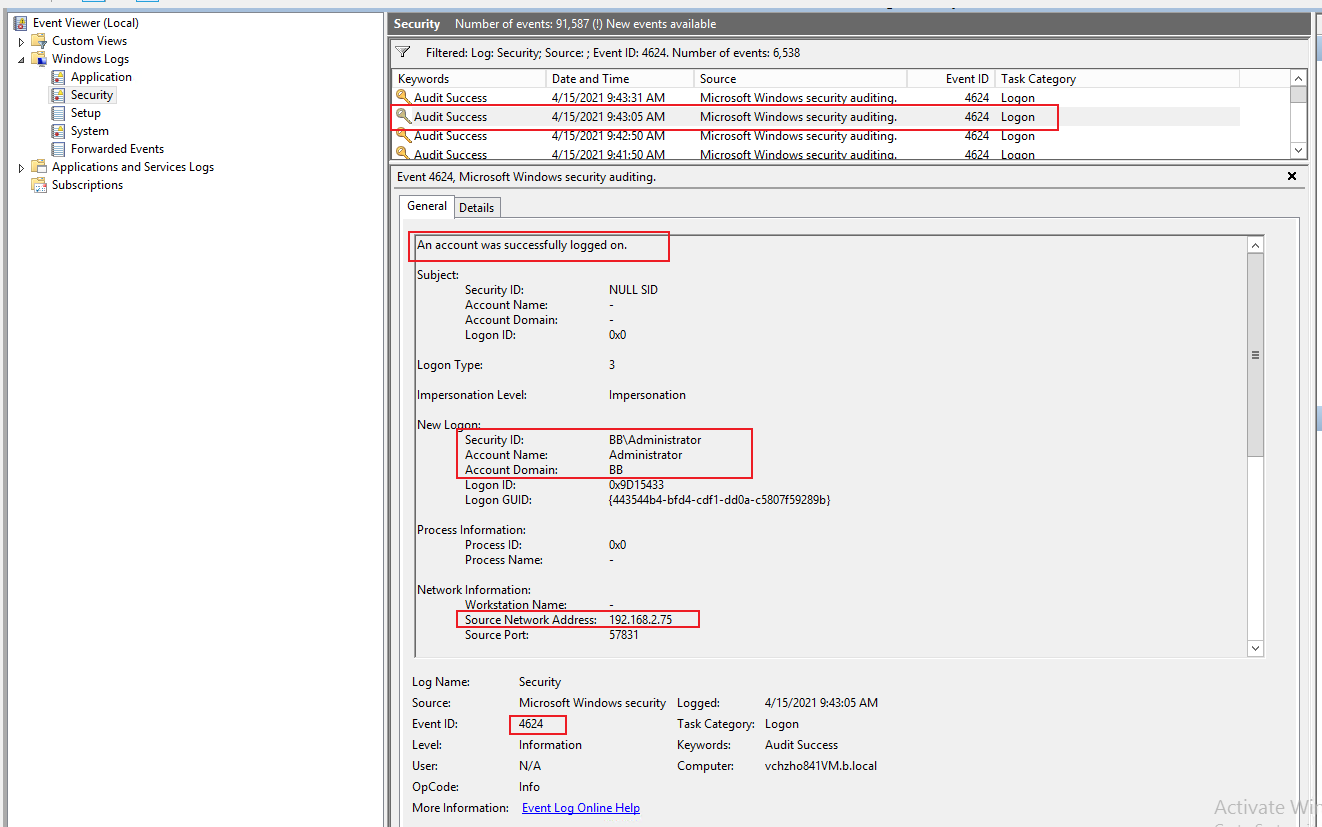Open Event Log Online Help link
Image resolution: width=1322 pixels, height=827 pixels.
(x=581, y=808)
